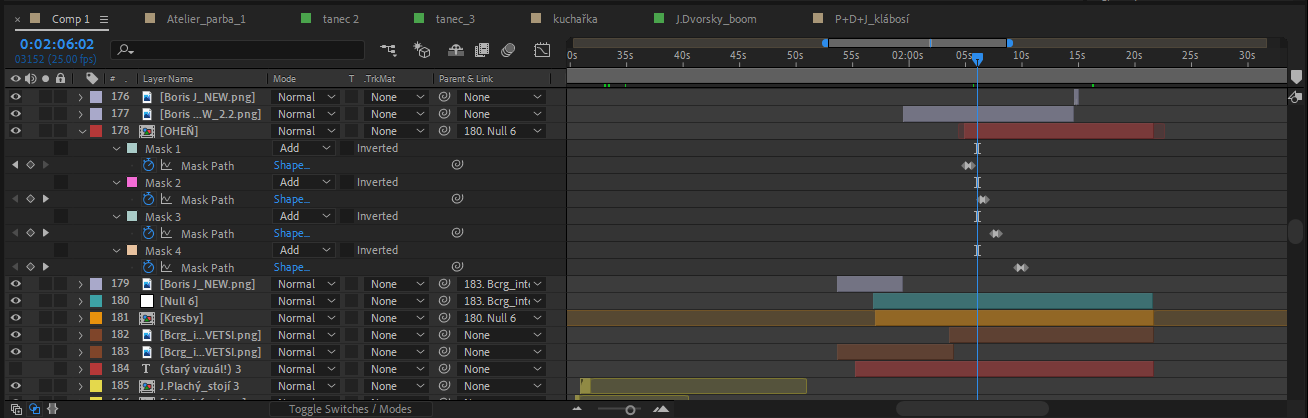This screenshot has width=1308, height=418.
Task: Hide layer 178 OHEŇ with eye icon
Action: (15, 131)
